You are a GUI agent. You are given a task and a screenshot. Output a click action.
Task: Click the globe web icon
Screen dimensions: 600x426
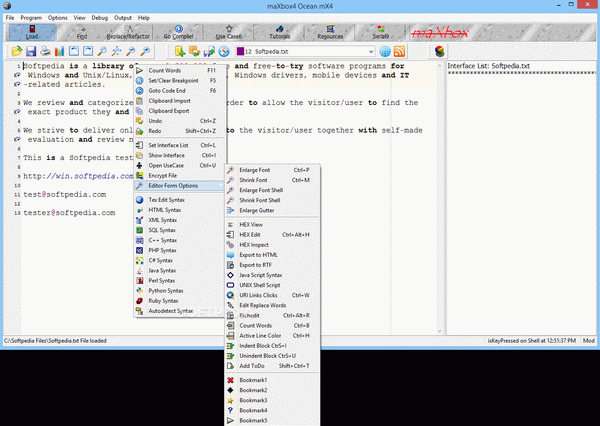tap(385, 51)
